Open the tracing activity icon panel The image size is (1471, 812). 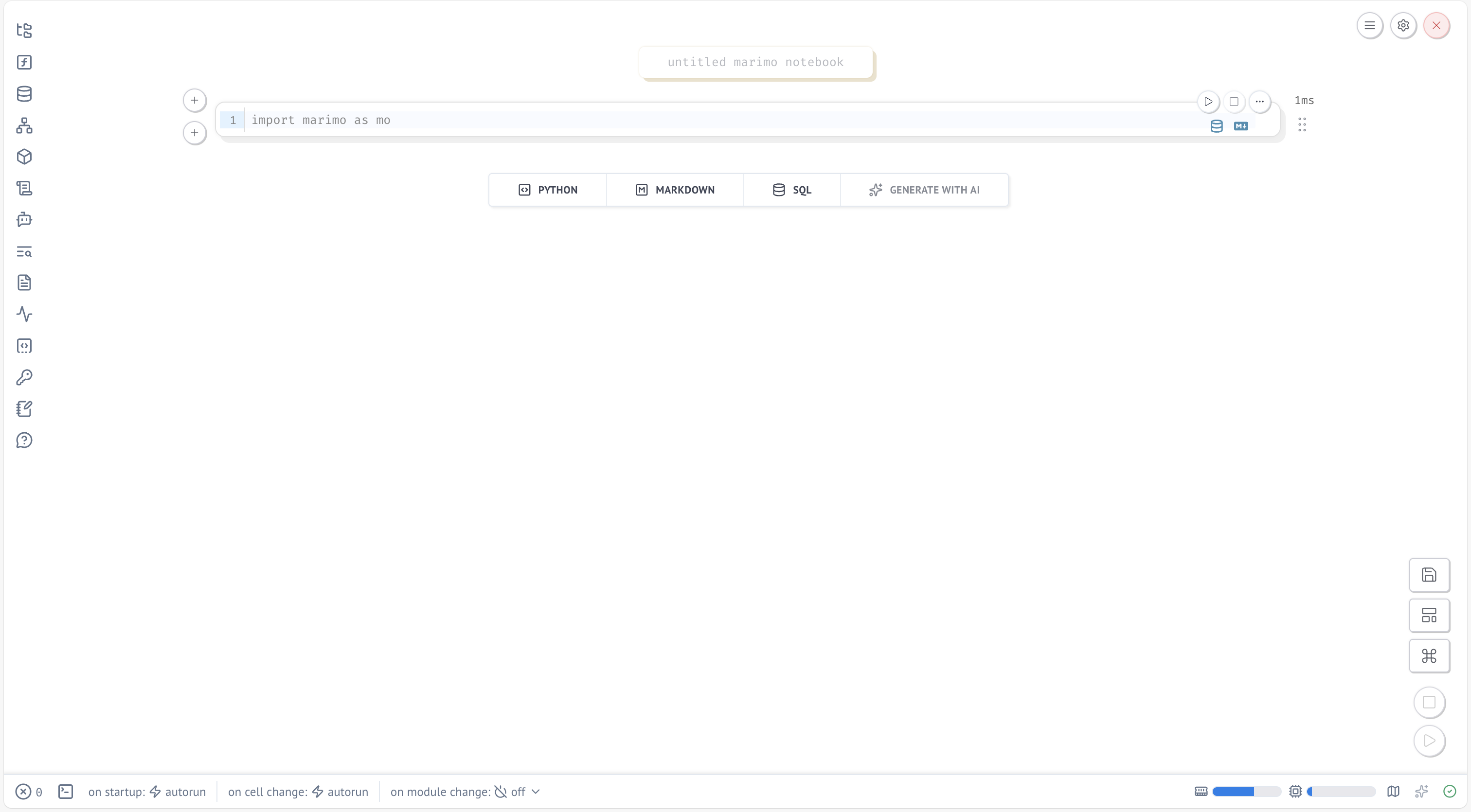pyautogui.click(x=24, y=315)
